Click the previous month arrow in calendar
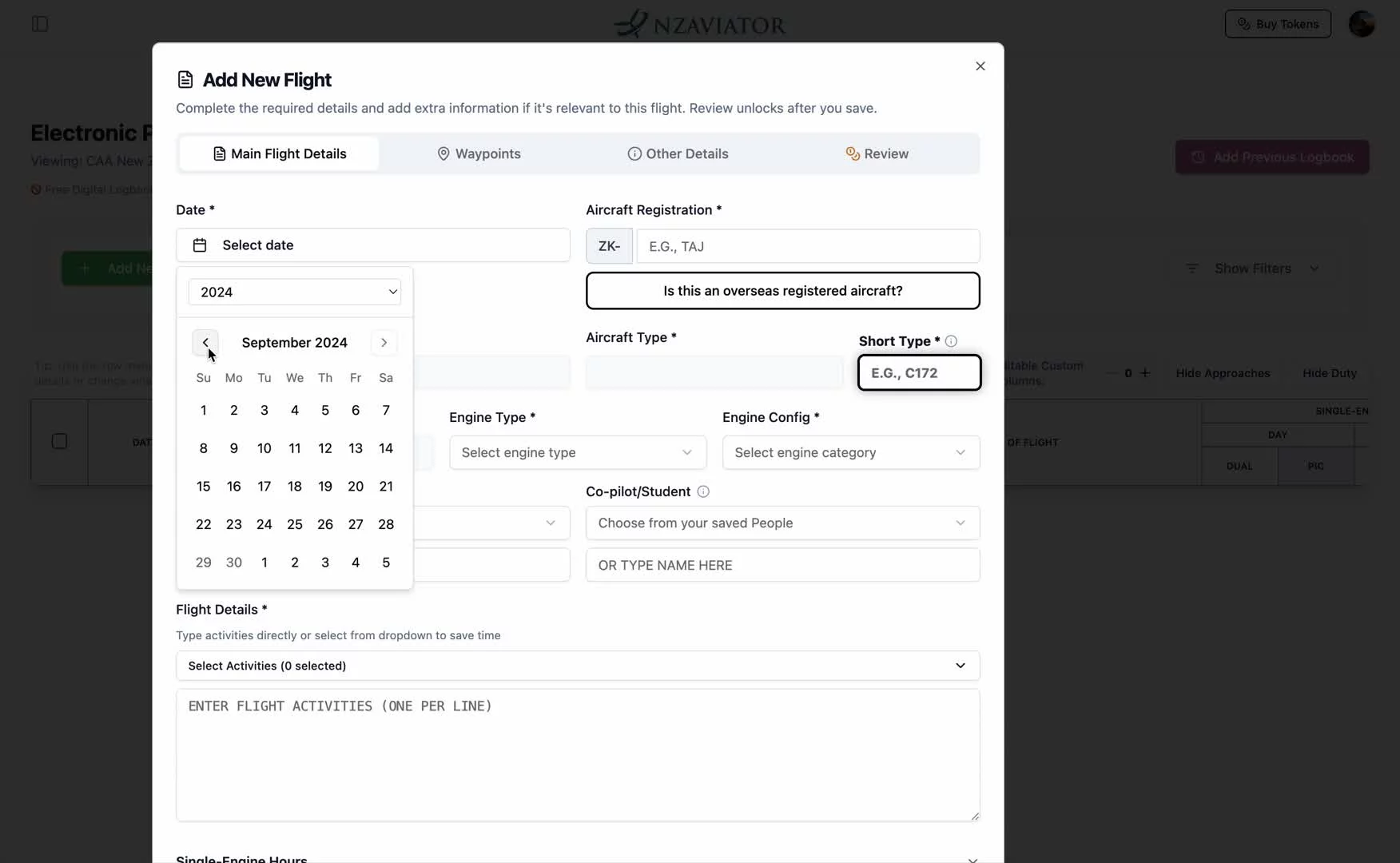 point(205,343)
